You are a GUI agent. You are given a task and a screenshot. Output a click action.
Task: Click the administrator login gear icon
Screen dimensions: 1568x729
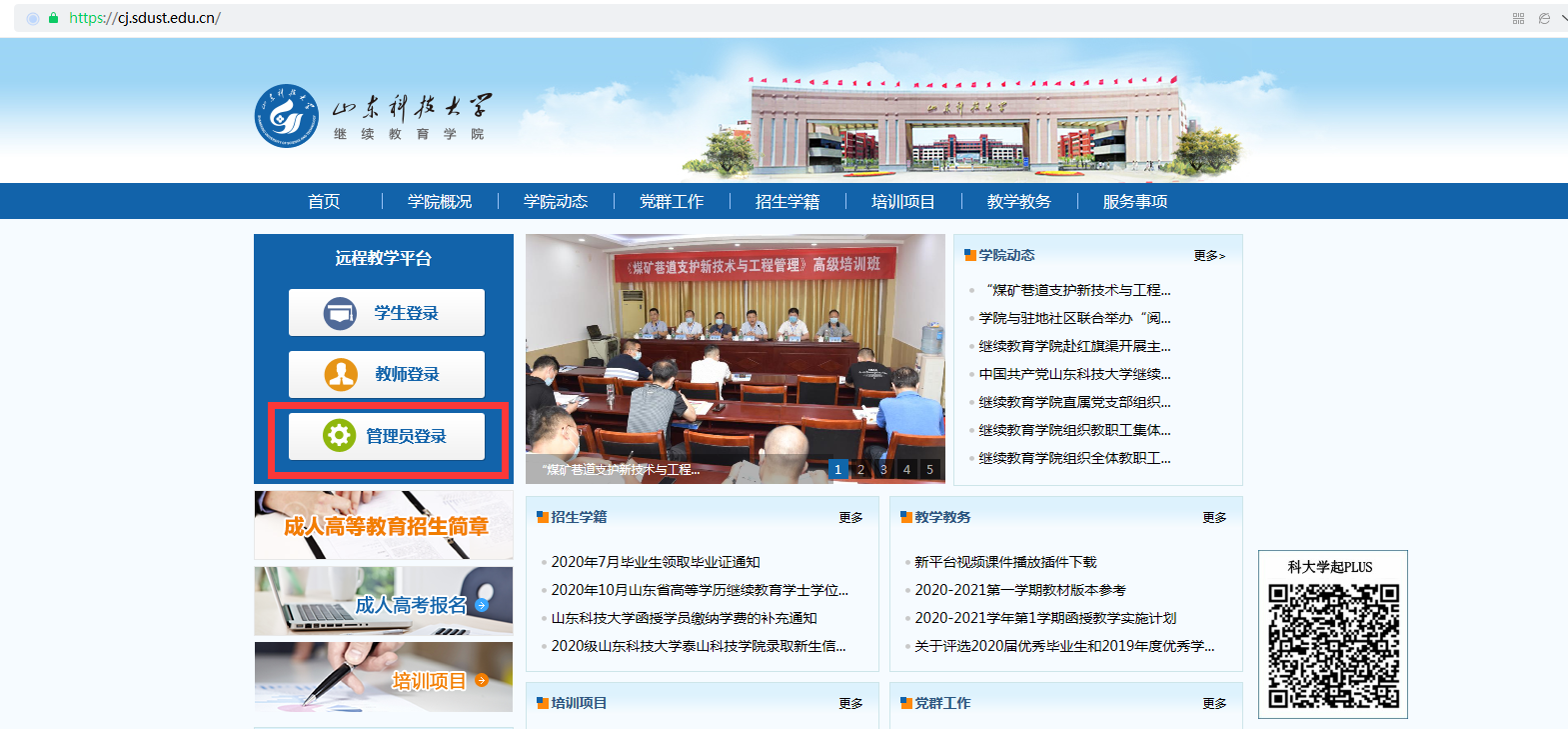coord(339,436)
